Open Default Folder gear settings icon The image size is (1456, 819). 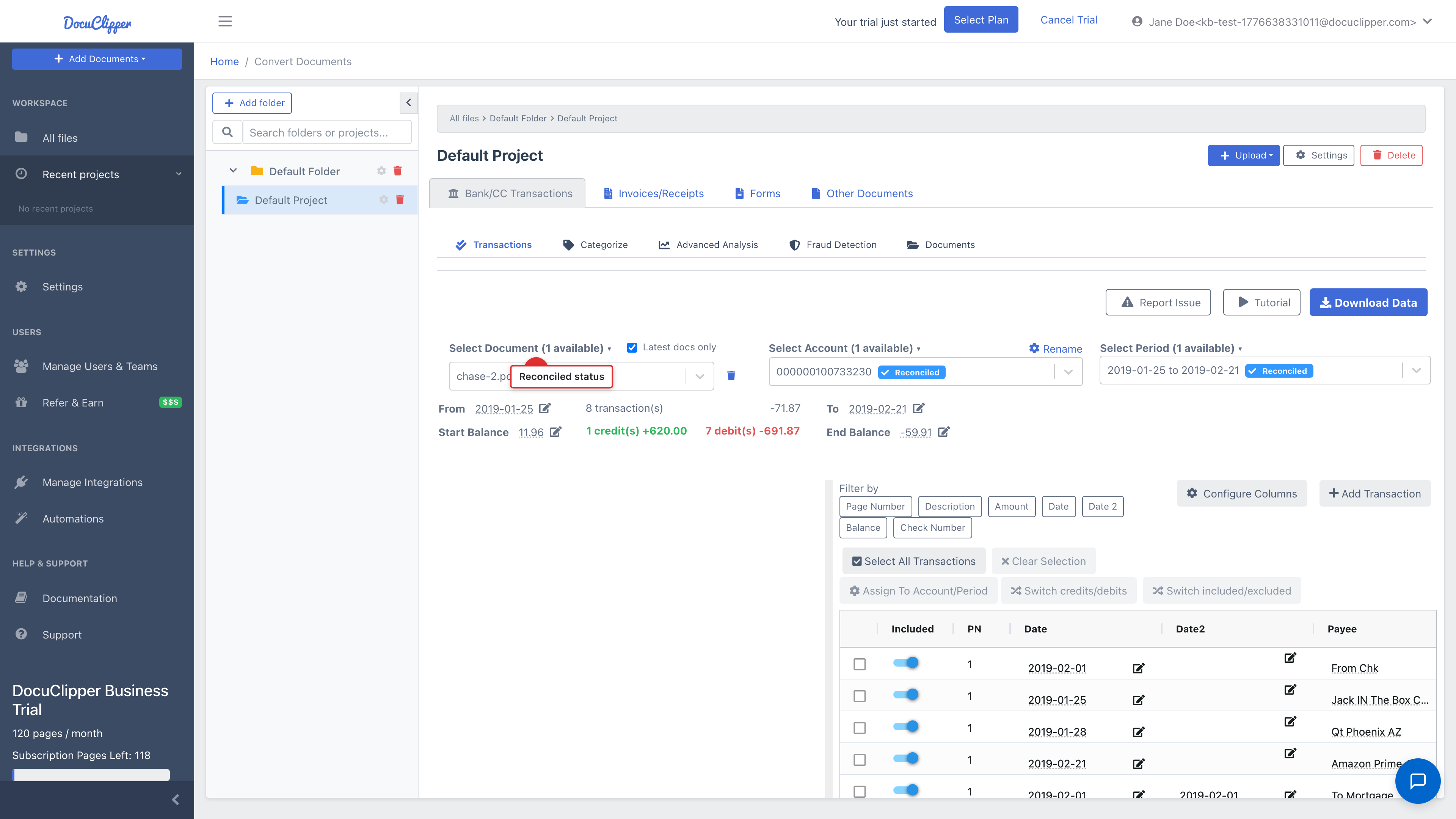pos(381,171)
